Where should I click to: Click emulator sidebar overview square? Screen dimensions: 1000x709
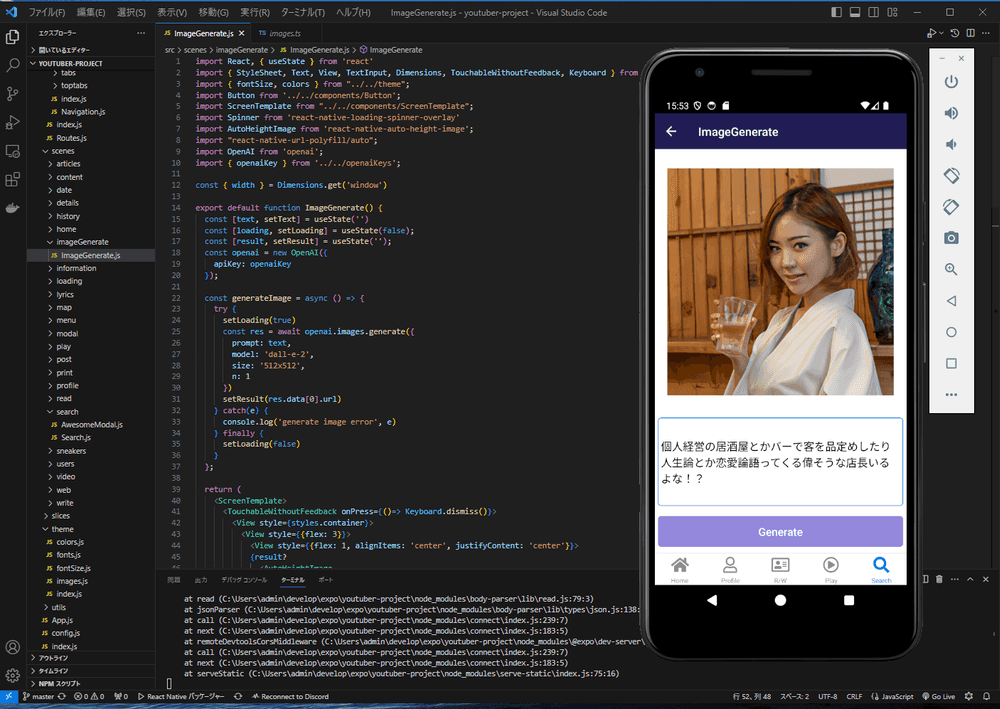click(x=951, y=363)
